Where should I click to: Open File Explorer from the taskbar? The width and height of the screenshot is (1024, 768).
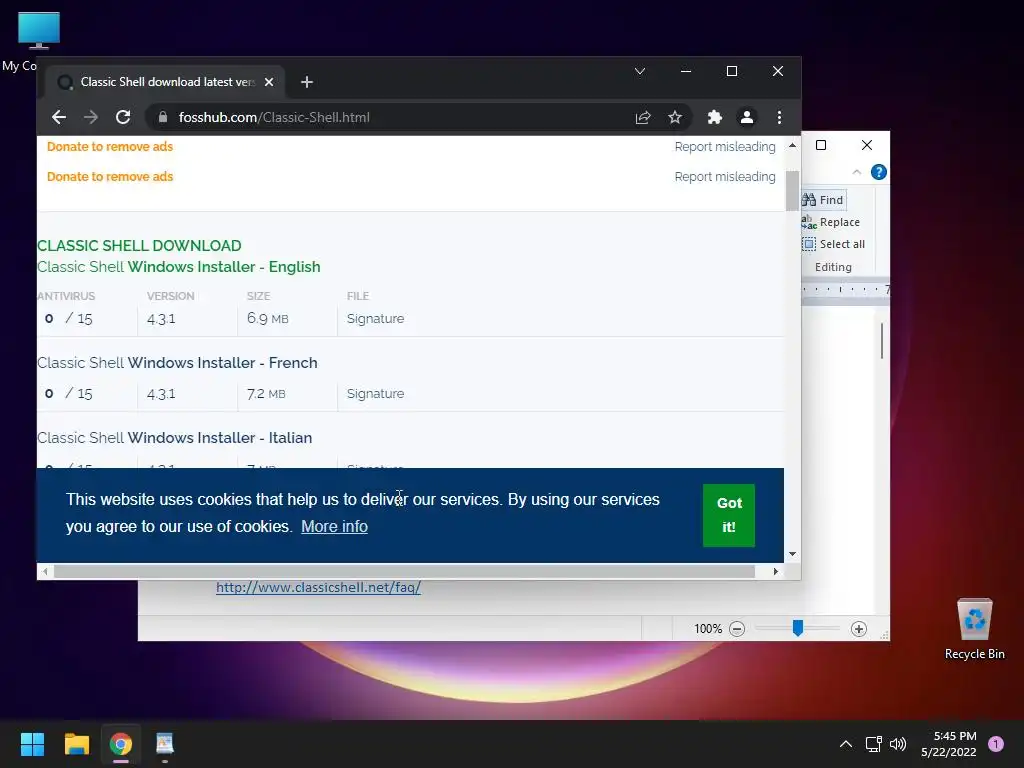point(76,744)
